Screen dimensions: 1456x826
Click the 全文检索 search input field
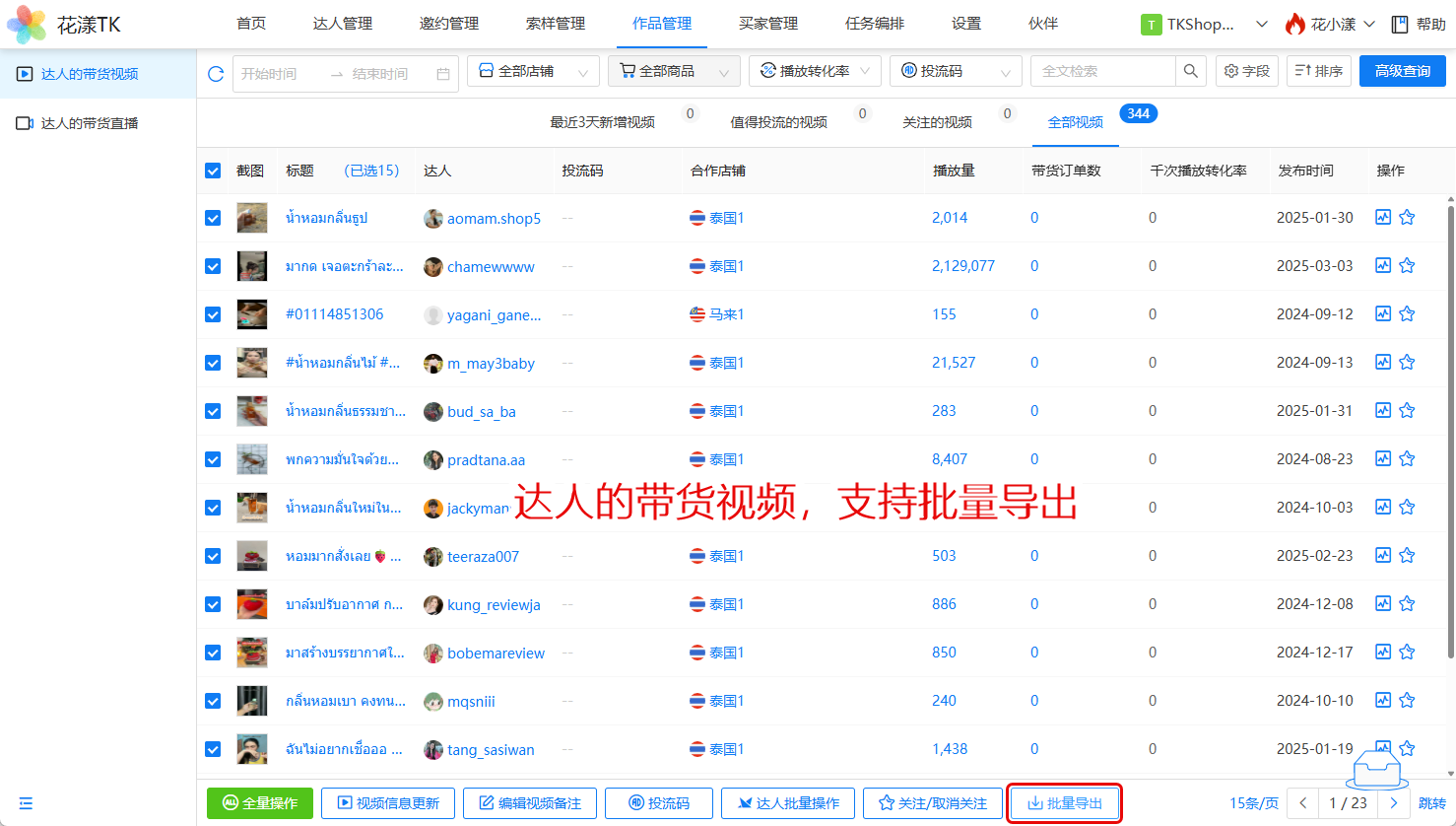[1102, 71]
